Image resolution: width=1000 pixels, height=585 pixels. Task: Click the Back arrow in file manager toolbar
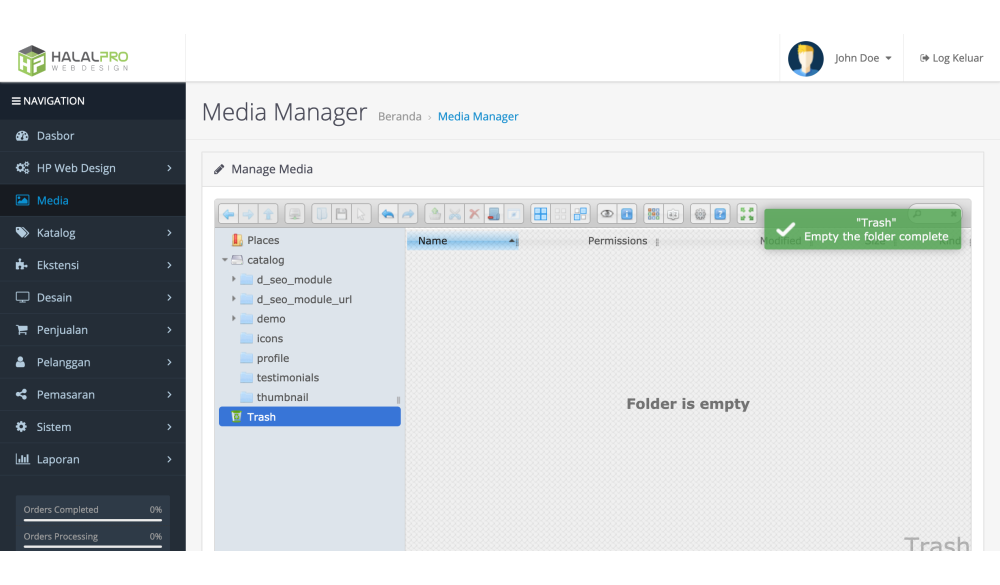tap(228, 214)
